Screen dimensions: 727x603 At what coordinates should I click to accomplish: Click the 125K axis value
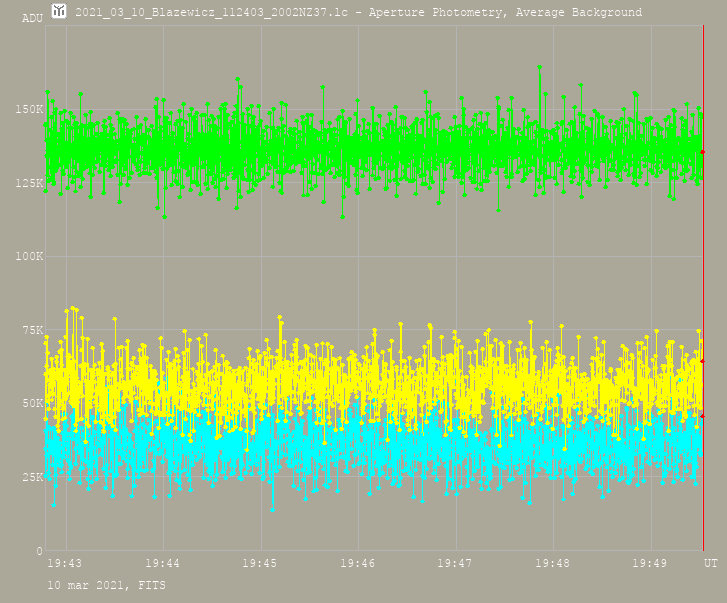tap(29, 183)
